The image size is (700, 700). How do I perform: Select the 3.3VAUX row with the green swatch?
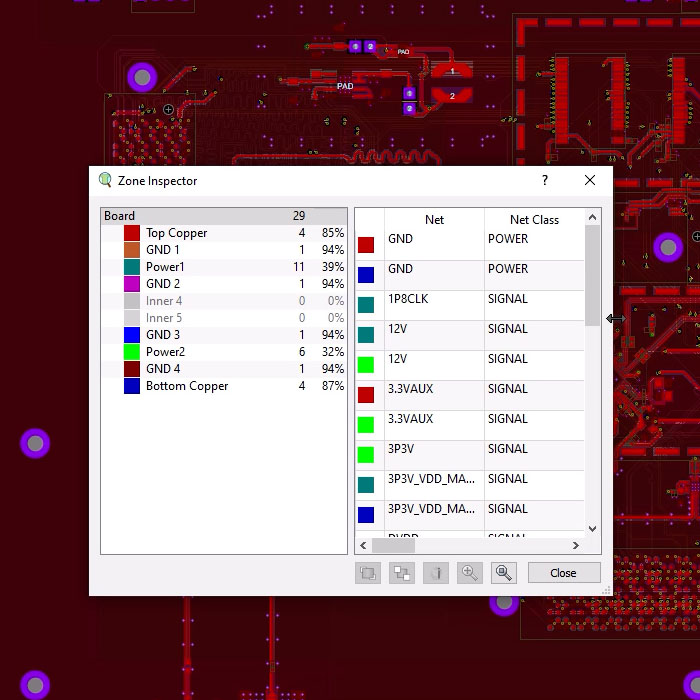point(470,425)
